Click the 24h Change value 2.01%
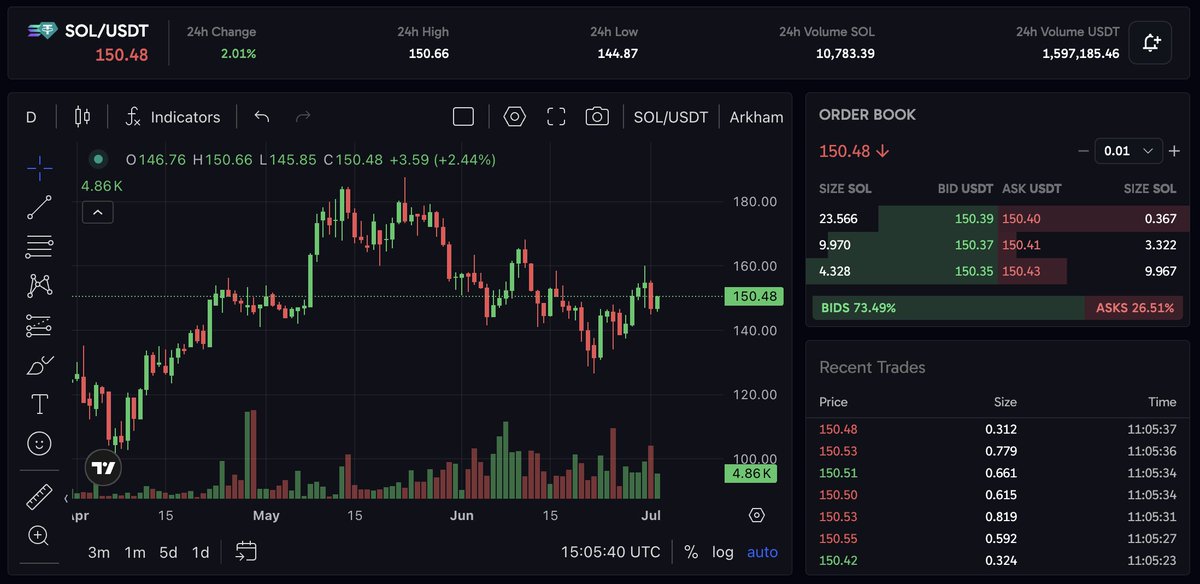1200x584 pixels. point(238,53)
